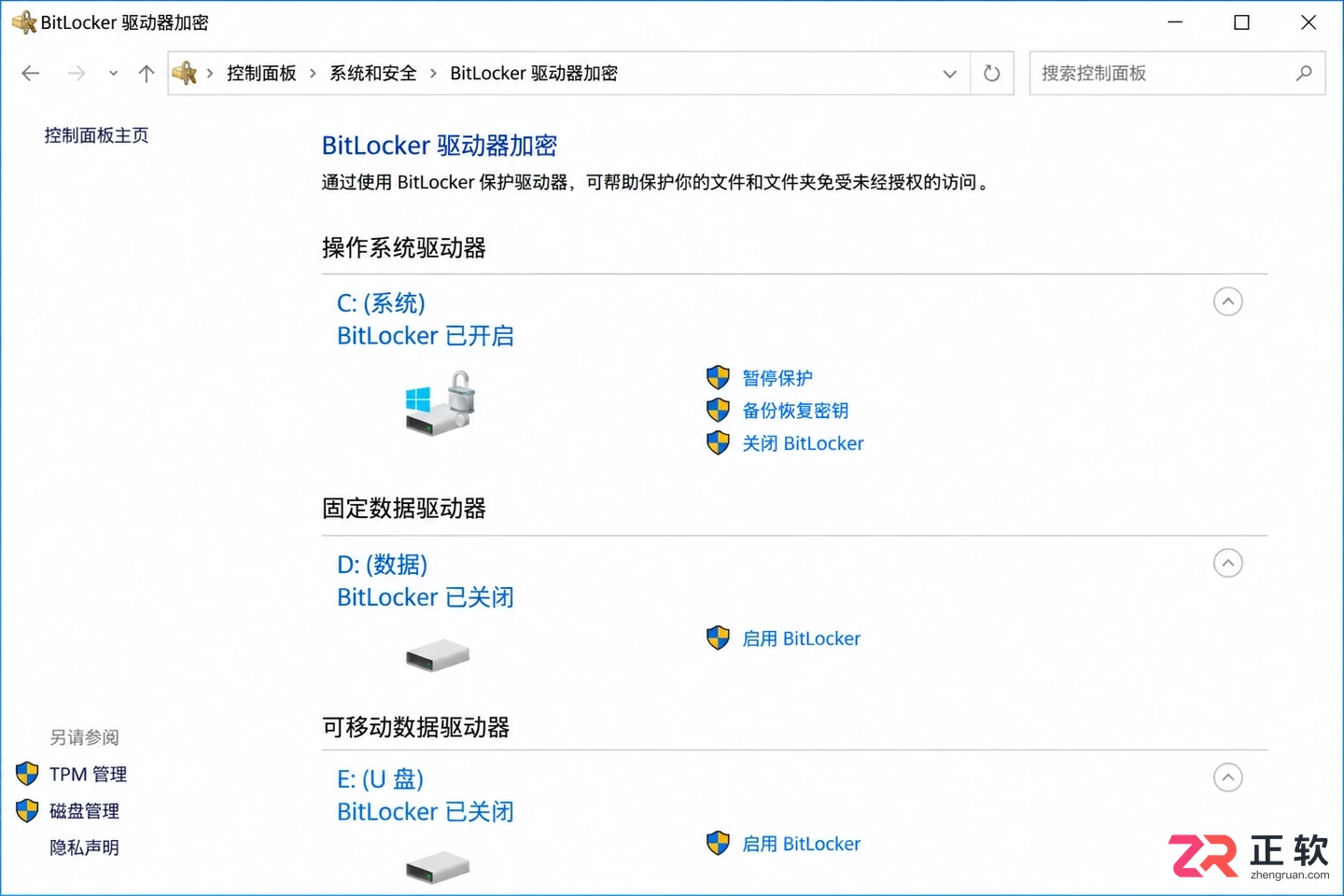Click the BitLocker keys icon in address bar
Viewport: 1344px width, 896px height.
[x=185, y=73]
